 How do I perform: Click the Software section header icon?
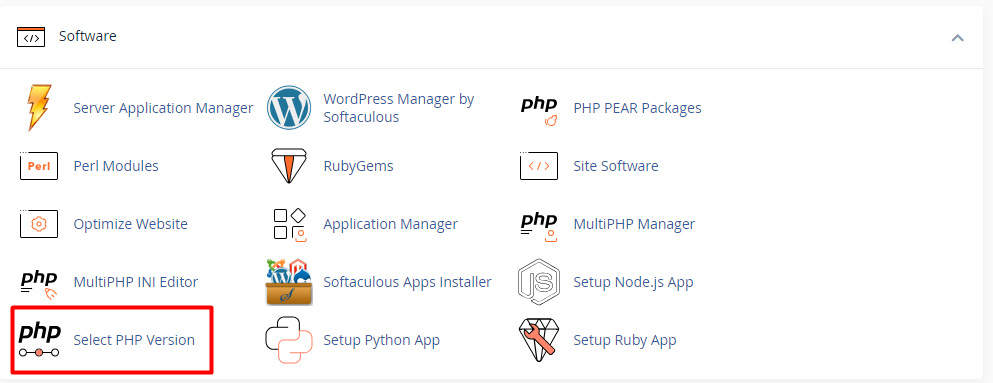pyautogui.click(x=31, y=37)
